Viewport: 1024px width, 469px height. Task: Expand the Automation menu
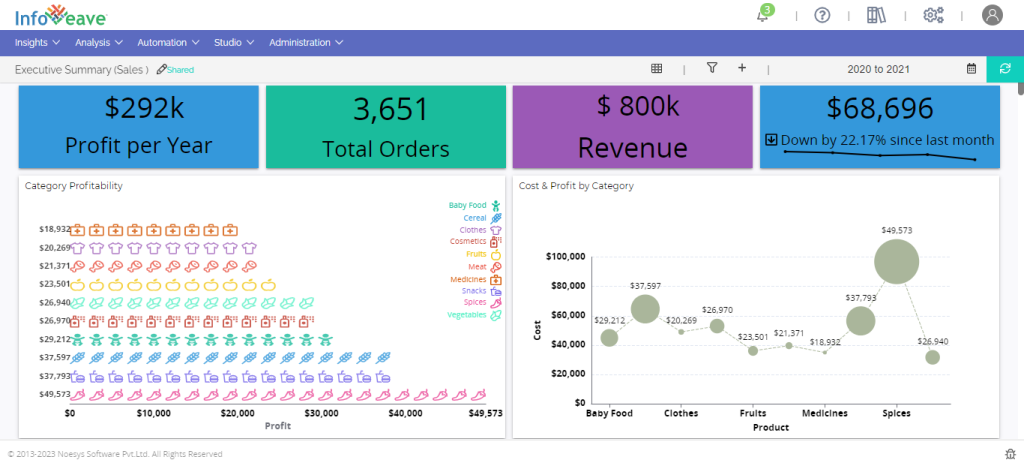tap(168, 43)
